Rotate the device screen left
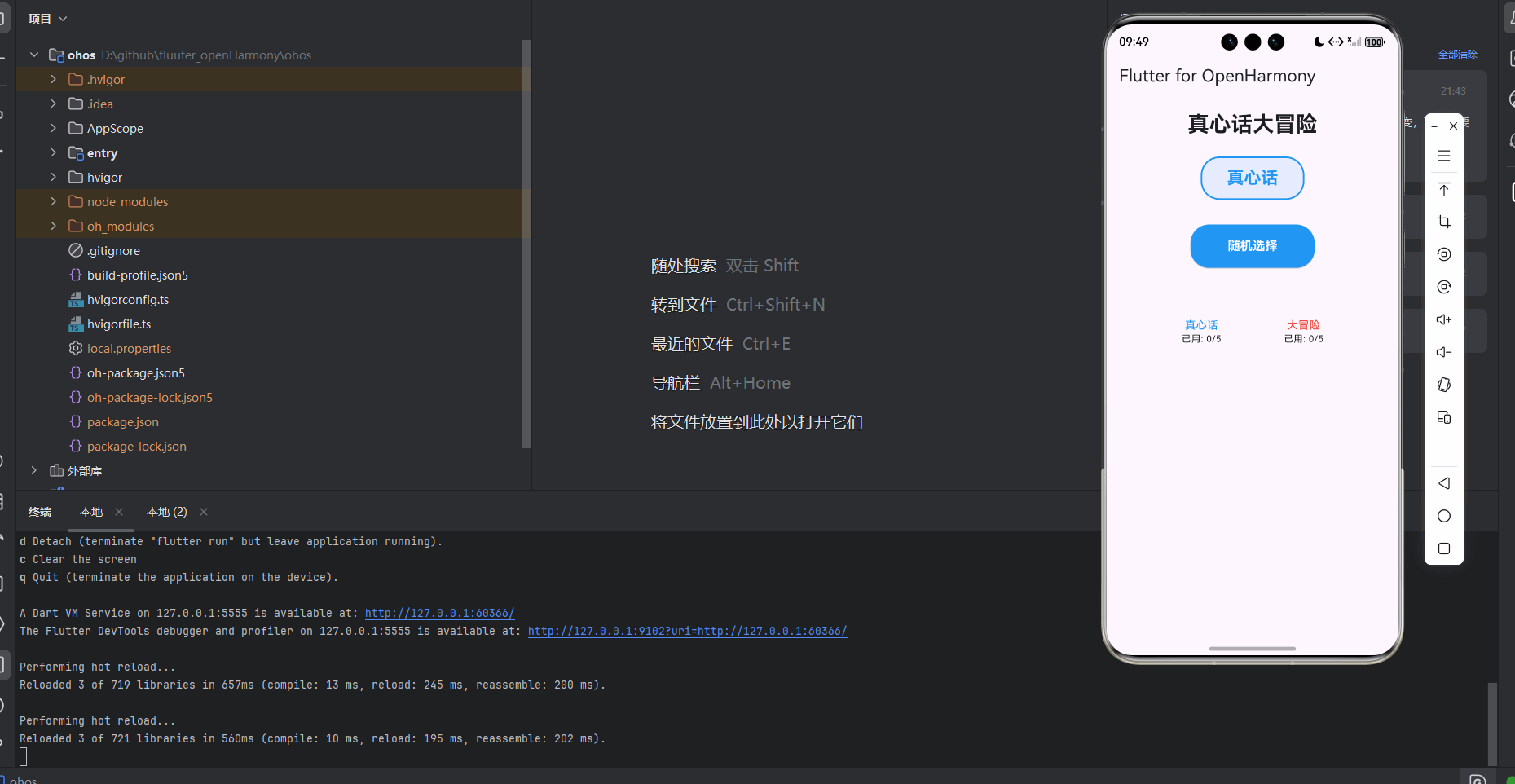This screenshot has height=784, width=1515. coord(1443,254)
